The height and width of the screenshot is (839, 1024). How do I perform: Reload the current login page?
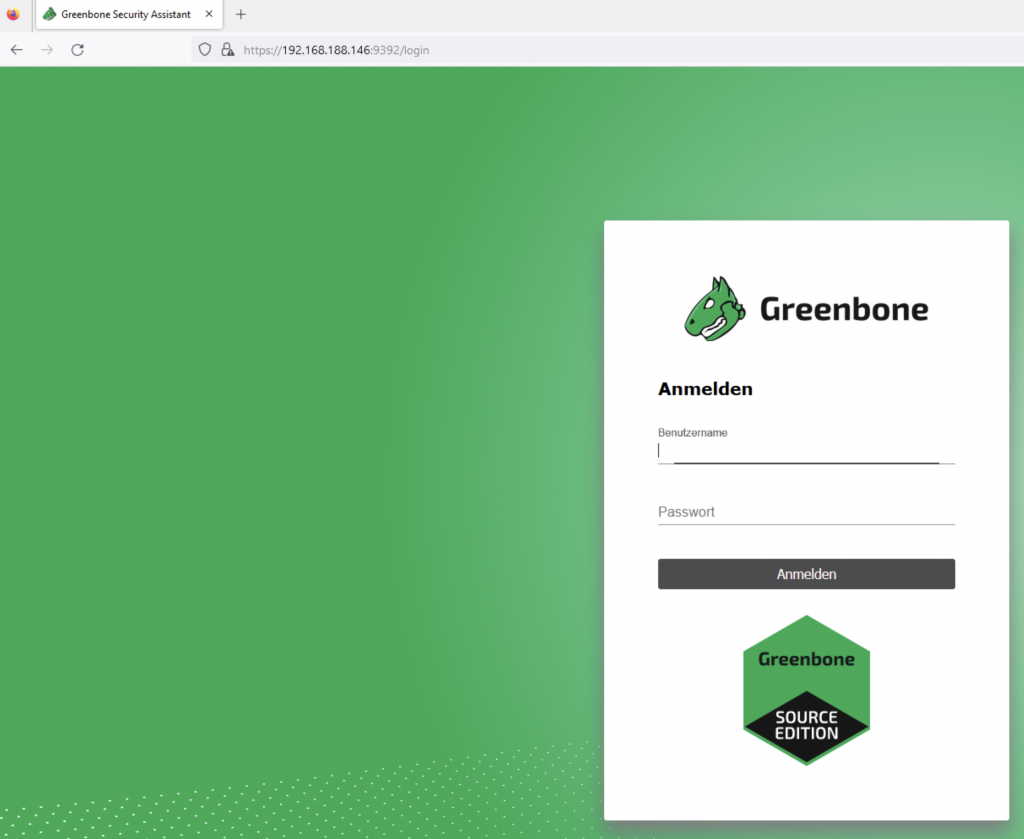click(x=77, y=50)
